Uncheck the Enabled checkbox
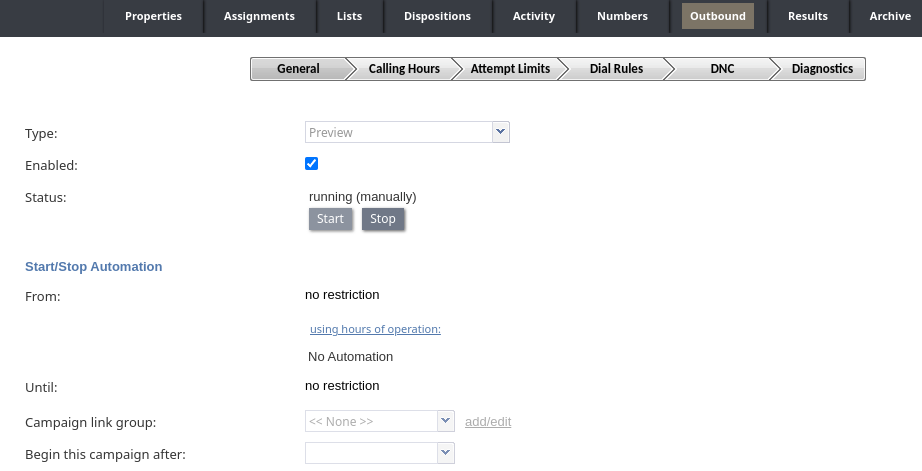 pyautogui.click(x=312, y=163)
